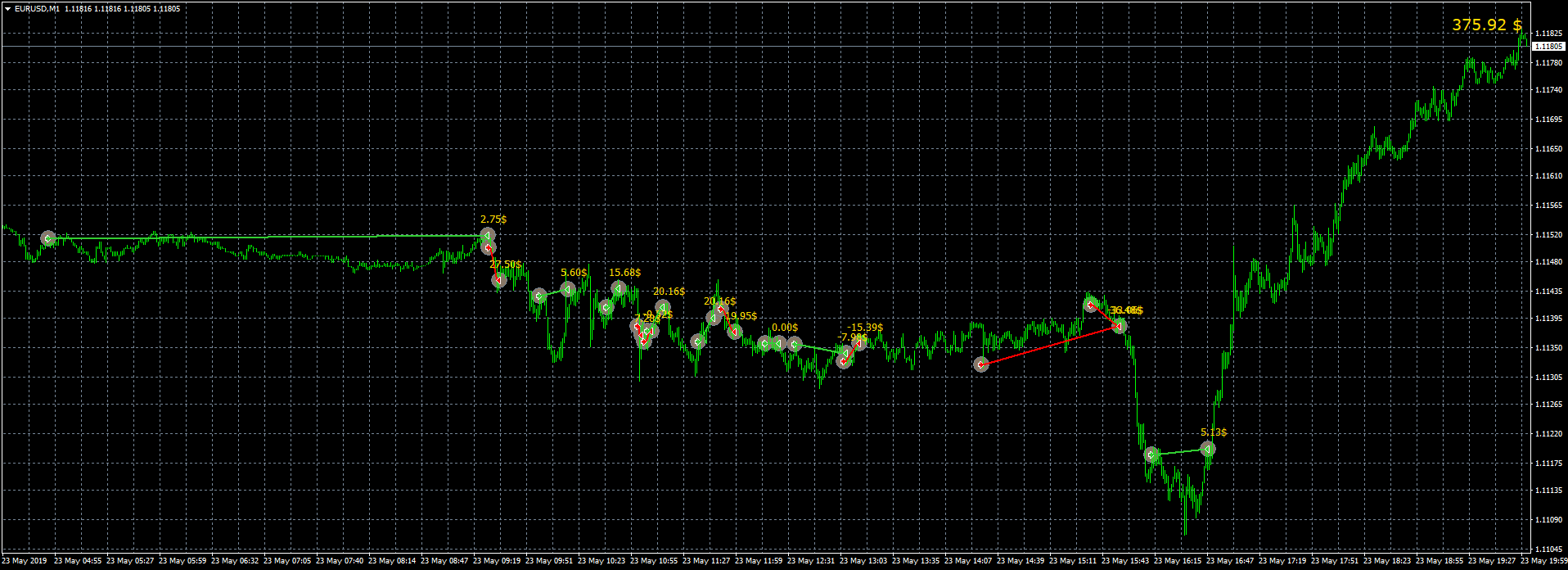The height and width of the screenshot is (570, 1568).
Task: Click the 1.11395 price axis label
Action: point(1547,319)
